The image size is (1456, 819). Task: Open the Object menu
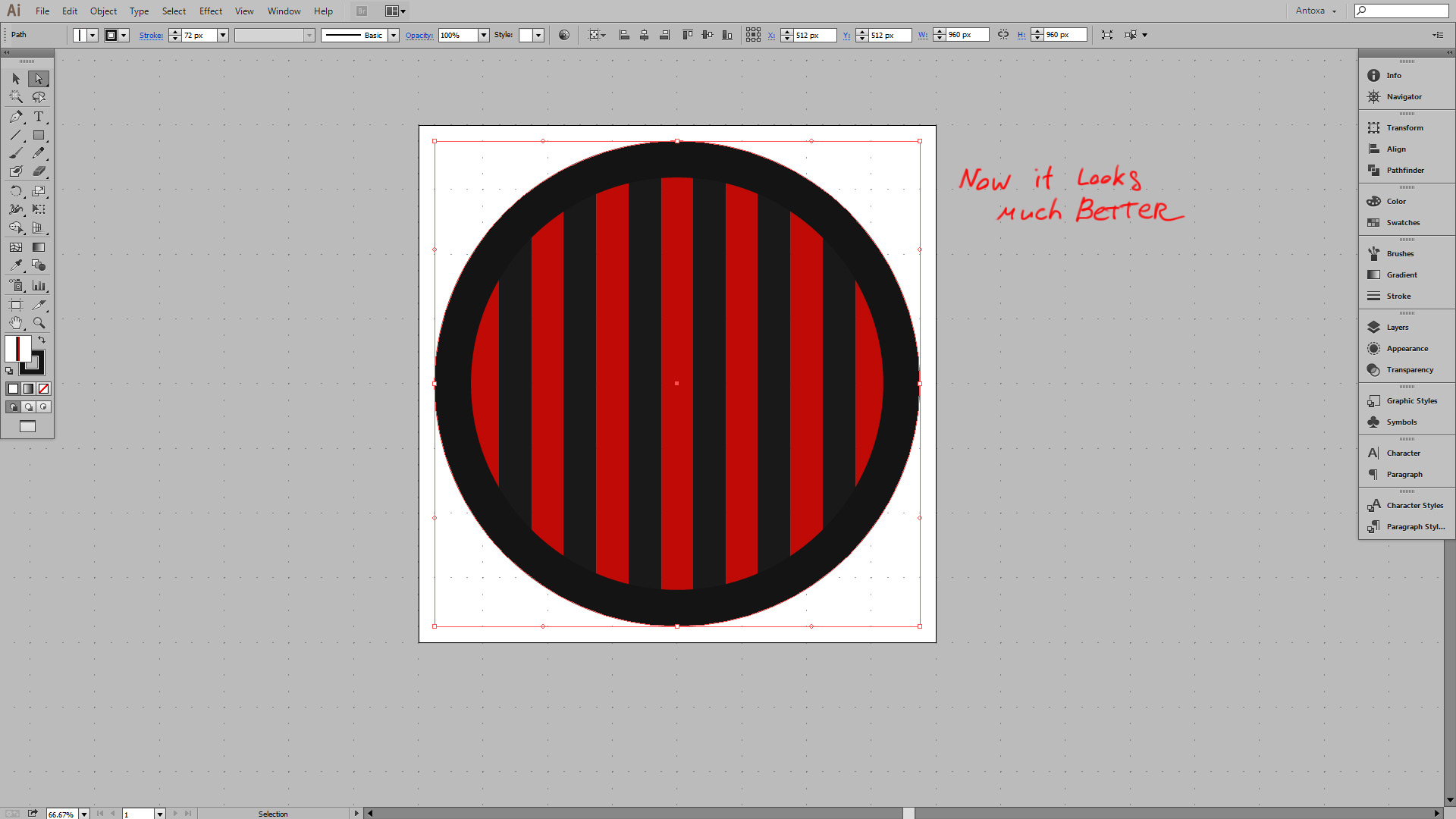[103, 11]
